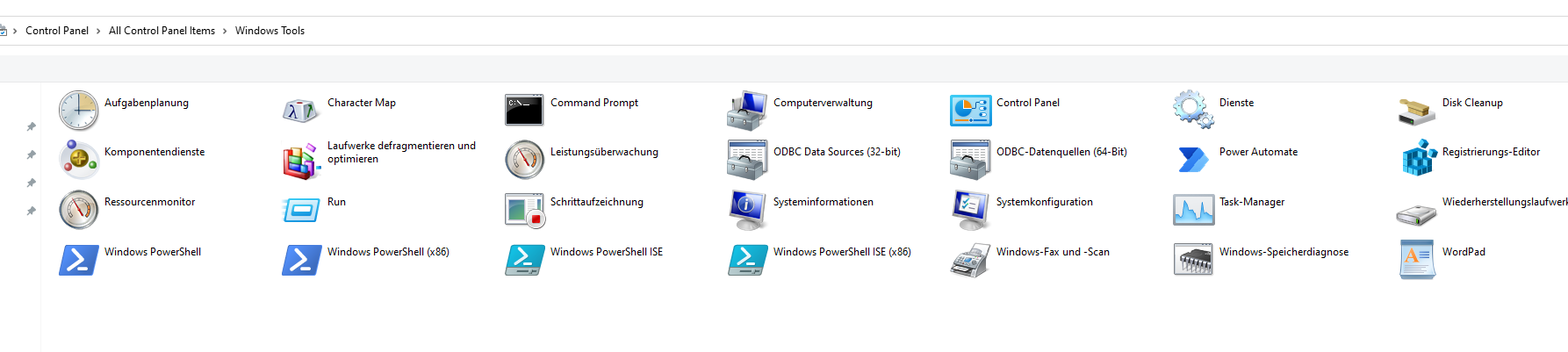Launch Windows PowerShell (x86) icon

pyautogui.click(x=302, y=260)
